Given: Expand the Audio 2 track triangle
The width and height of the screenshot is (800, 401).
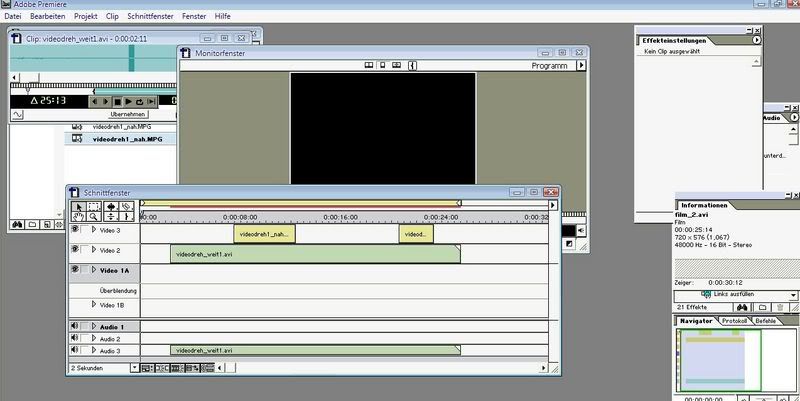Looking at the screenshot, I should (94, 338).
